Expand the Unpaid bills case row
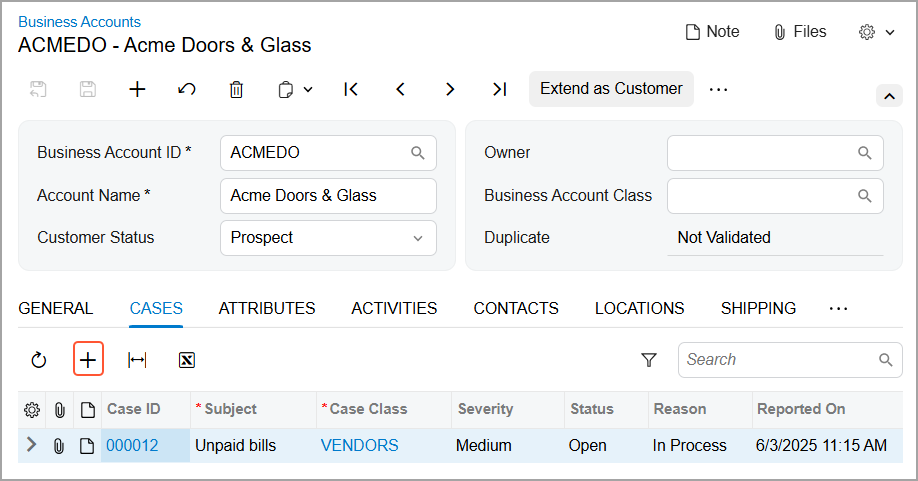The height and width of the screenshot is (481, 918). pos(31,445)
